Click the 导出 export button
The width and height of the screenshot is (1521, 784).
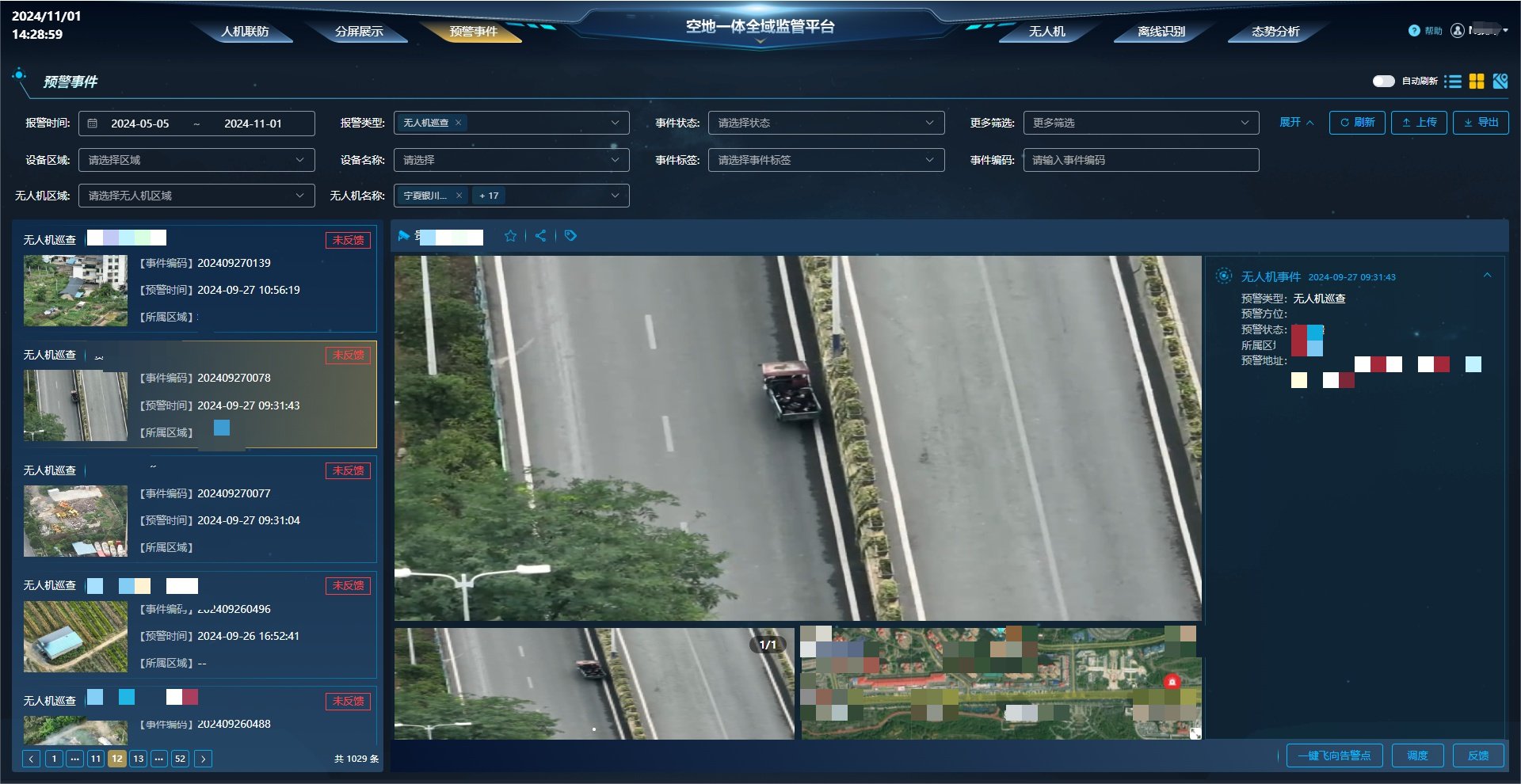1481,123
